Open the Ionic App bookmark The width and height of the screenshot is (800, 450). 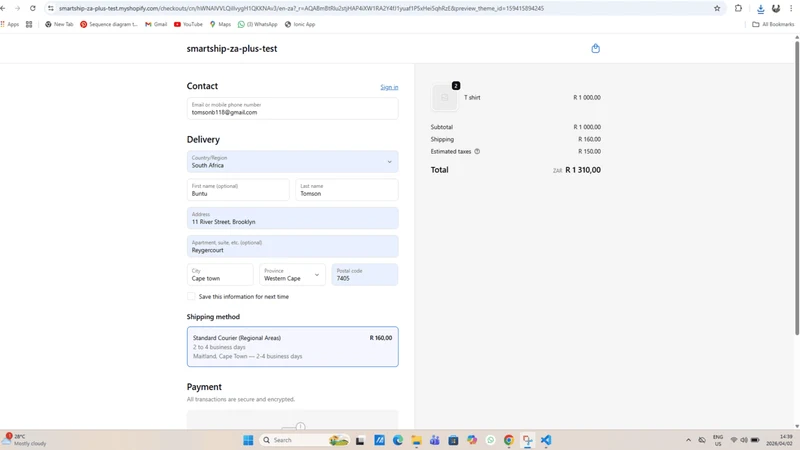[300, 24]
